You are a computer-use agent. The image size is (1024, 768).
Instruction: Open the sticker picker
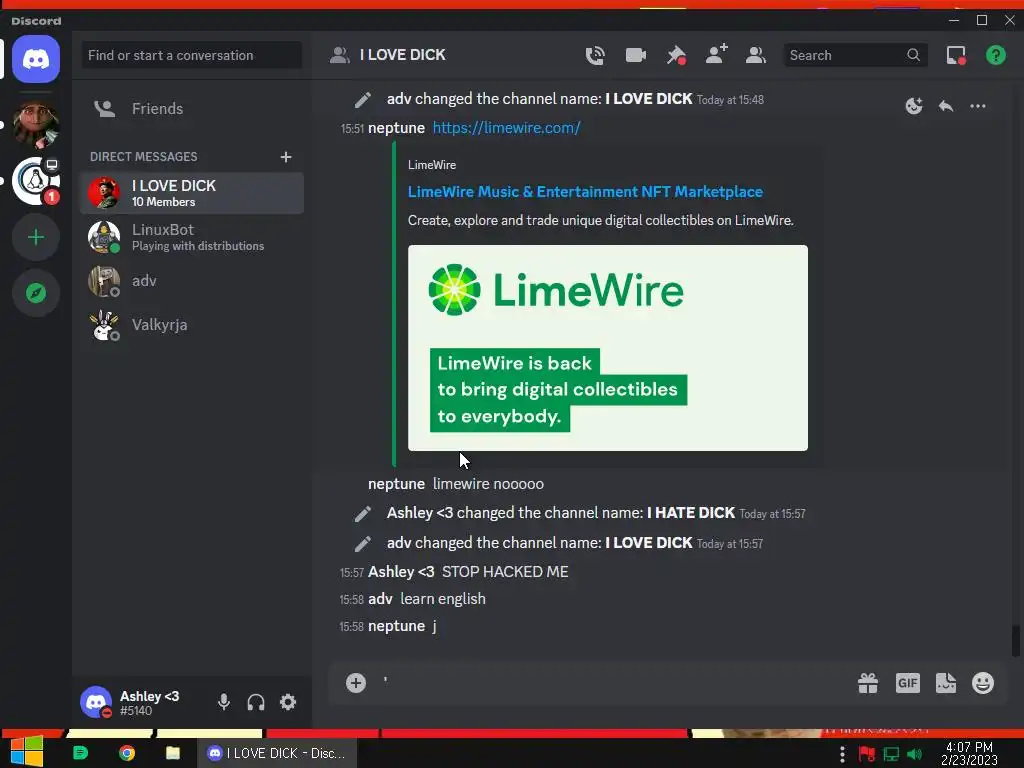(946, 683)
